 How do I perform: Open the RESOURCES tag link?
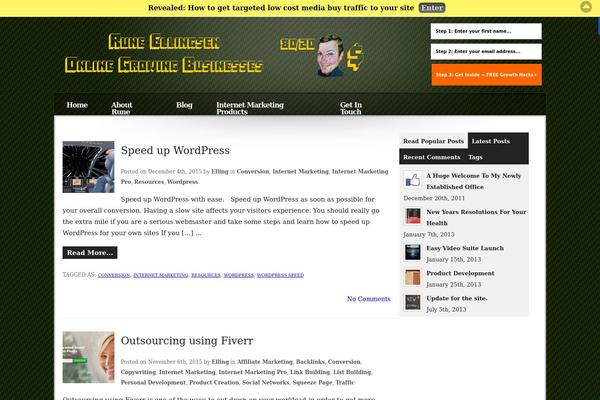pos(206,275)
